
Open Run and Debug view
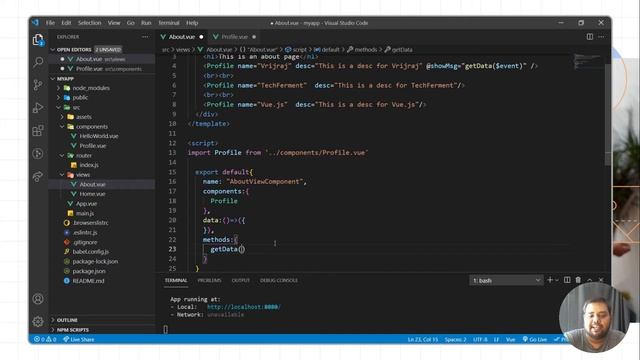coord(38,108)
